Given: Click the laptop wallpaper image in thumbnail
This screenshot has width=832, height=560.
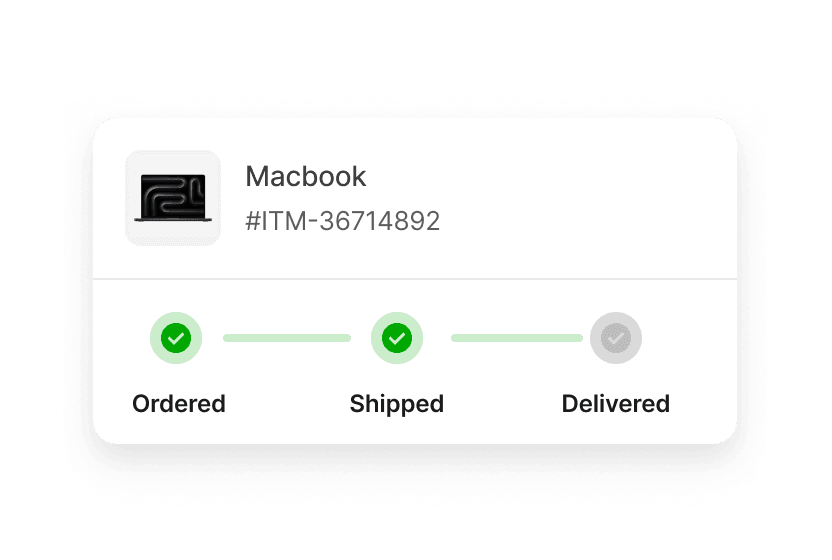Looking at the screenshot, I should 173,195.
